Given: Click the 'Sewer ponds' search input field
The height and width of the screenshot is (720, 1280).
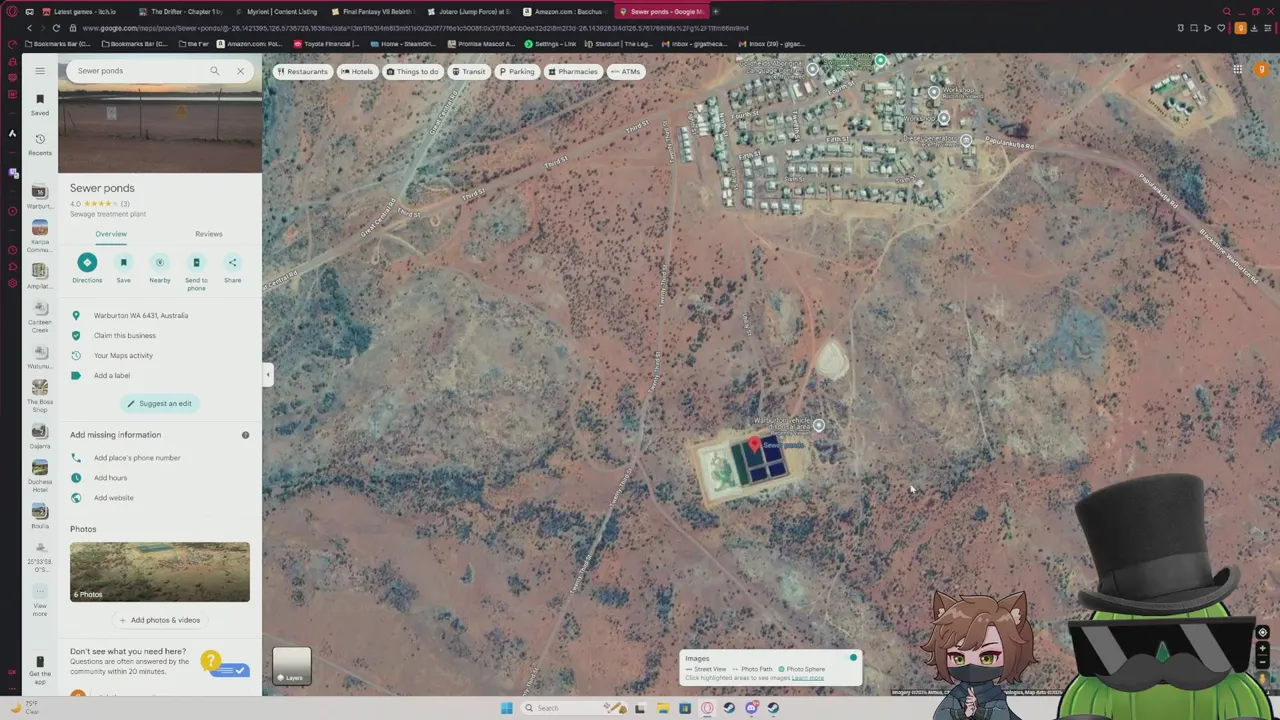Looking at the screenshot, I should (140, 71).
